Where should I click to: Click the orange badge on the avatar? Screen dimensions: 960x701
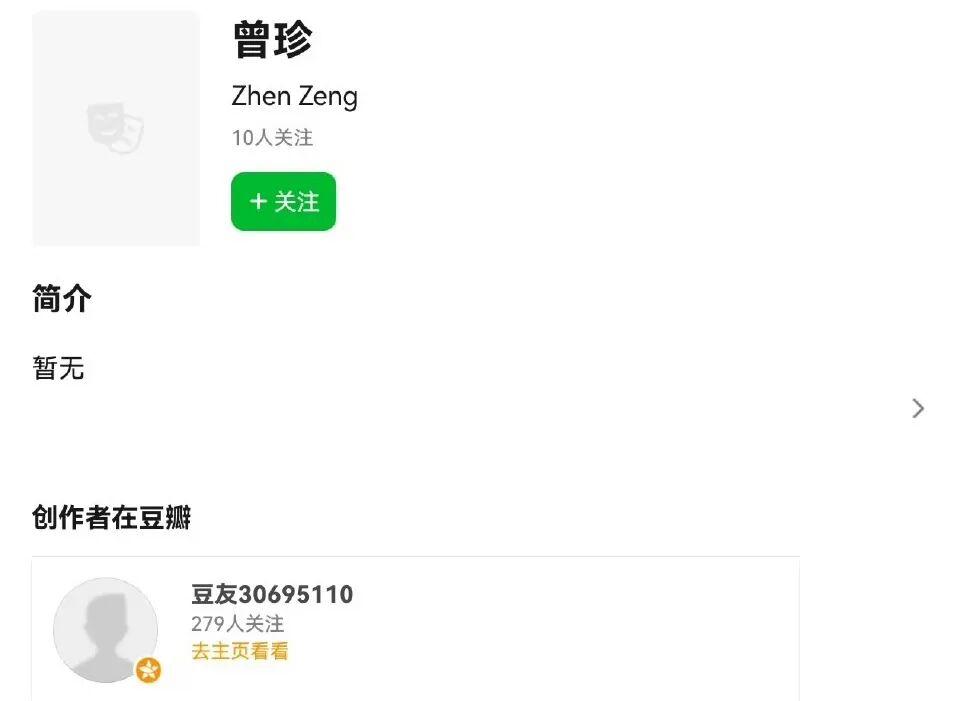(x=149, y=670)
